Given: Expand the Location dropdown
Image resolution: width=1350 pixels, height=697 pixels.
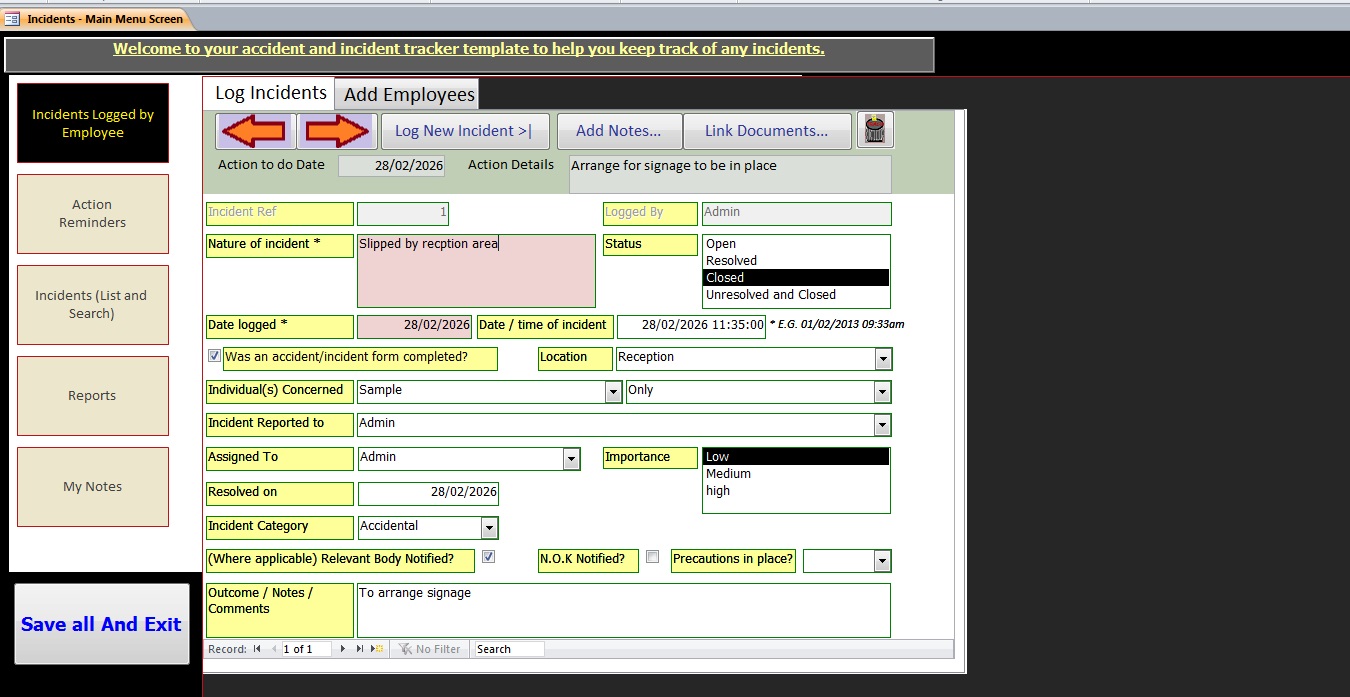Looking at the screenshot, I should pyautogui.click(x=882, y=358).
